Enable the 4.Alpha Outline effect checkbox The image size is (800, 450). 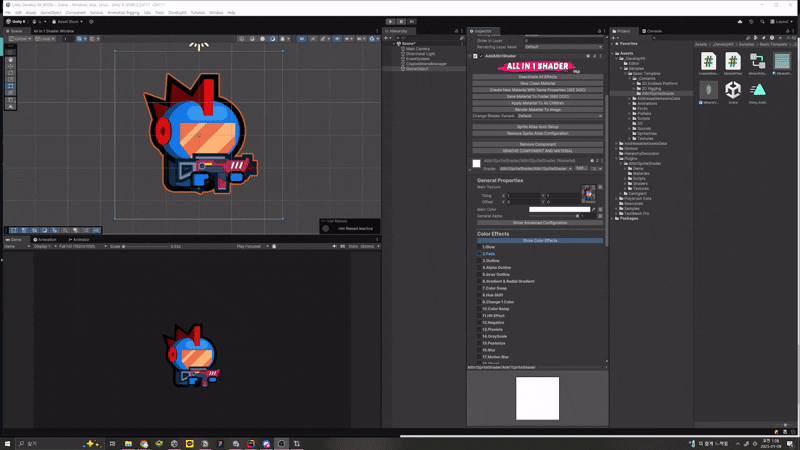click(x=480, y=267)
